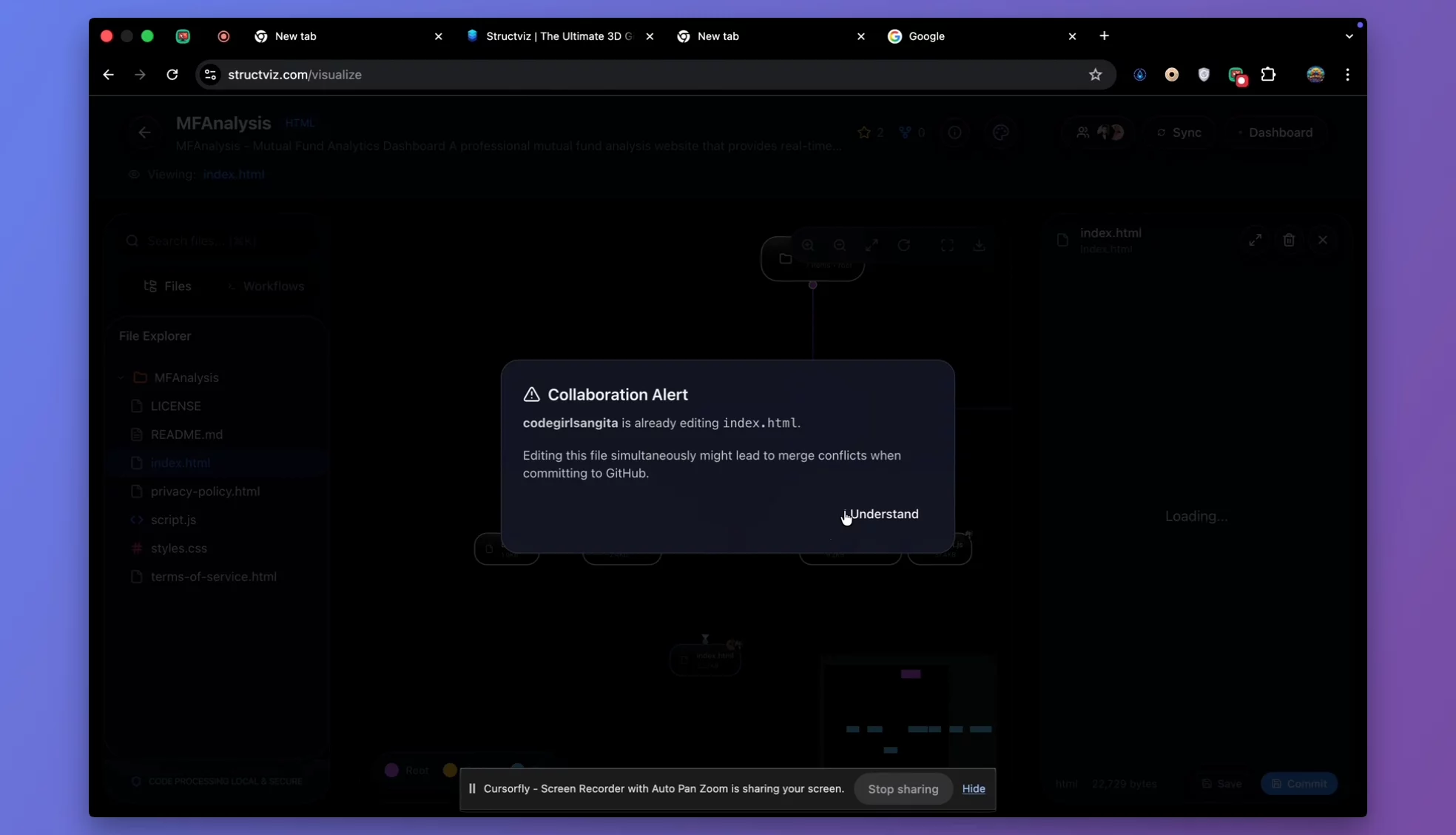The width and height of the screenshot is (1456, 835).
Task: Select the index.html node in the graph
Action: pos(705,660)
